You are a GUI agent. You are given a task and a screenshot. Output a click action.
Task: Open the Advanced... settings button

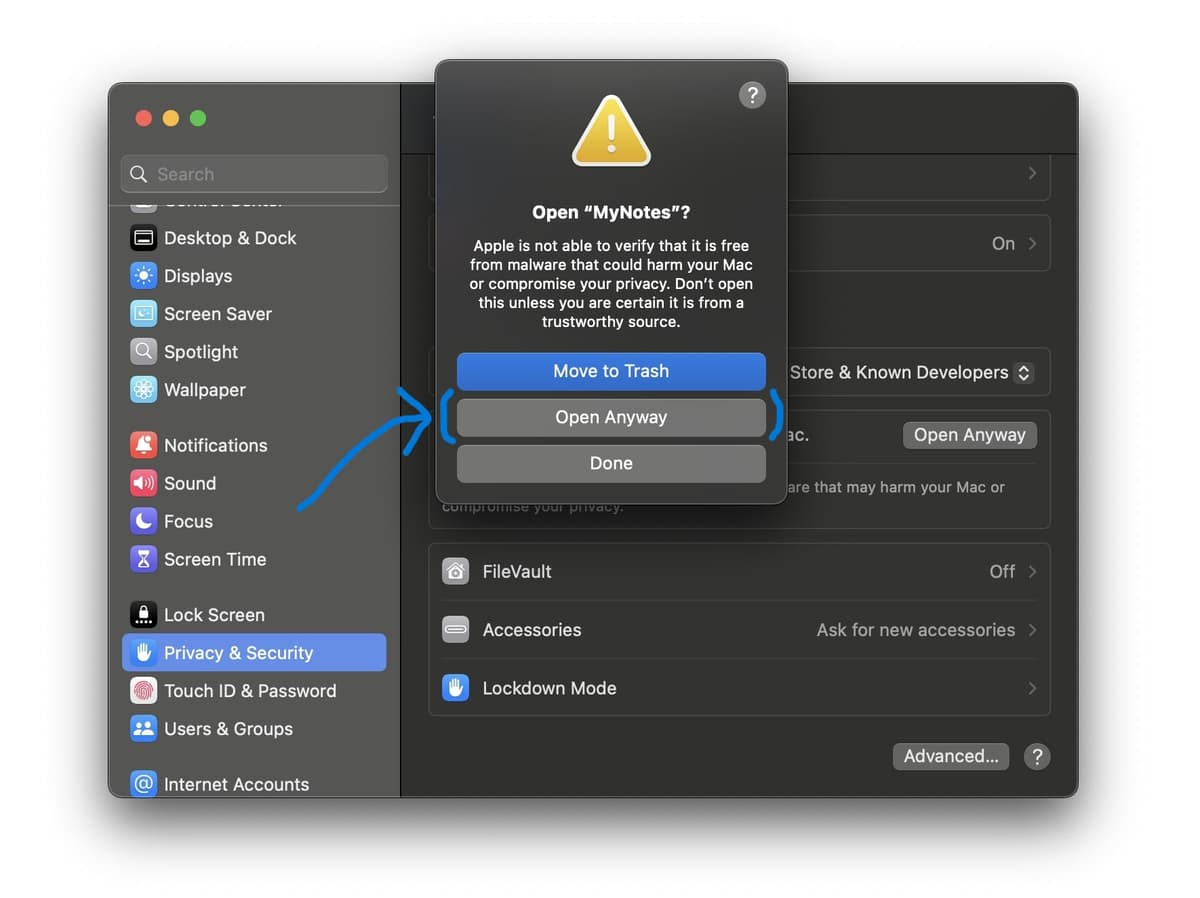pyautogui.click(x=951, y=756)
